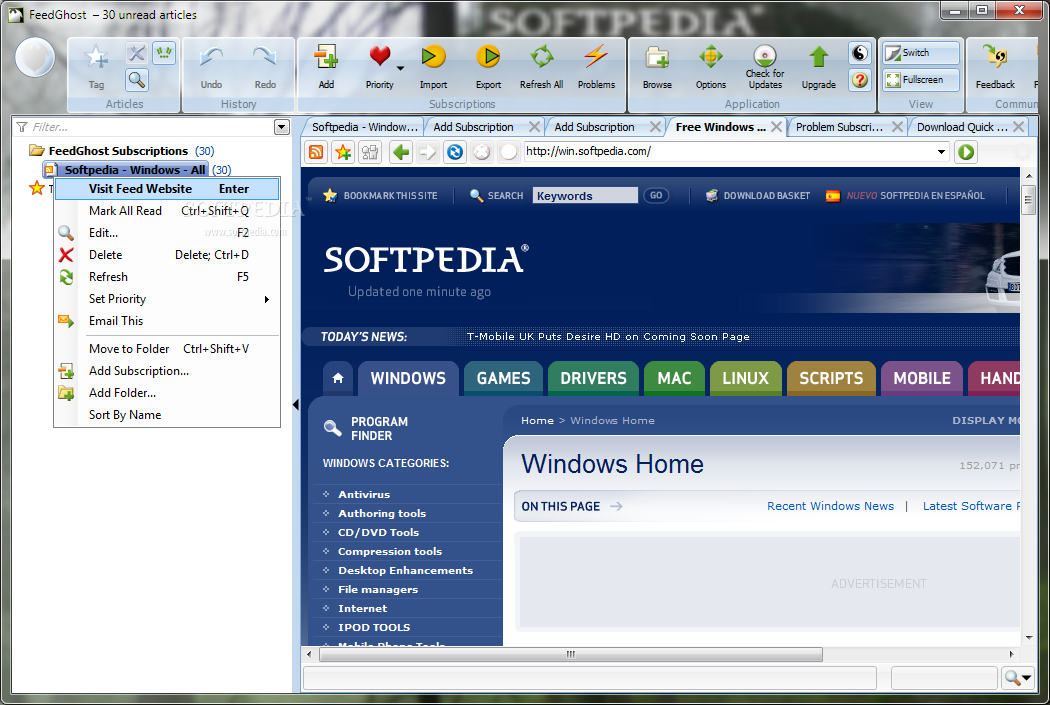The image size is (1050, 705).
Task: Click the crossed-tools icon in Articles group
Action: click(137, 54)
